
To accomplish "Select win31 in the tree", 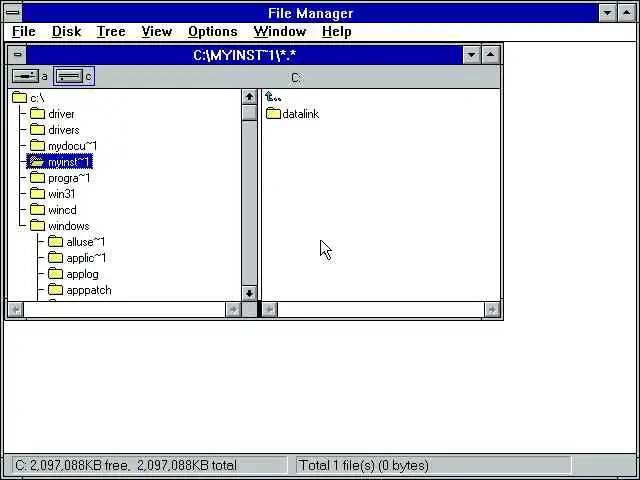I will [x=62, y=194].
